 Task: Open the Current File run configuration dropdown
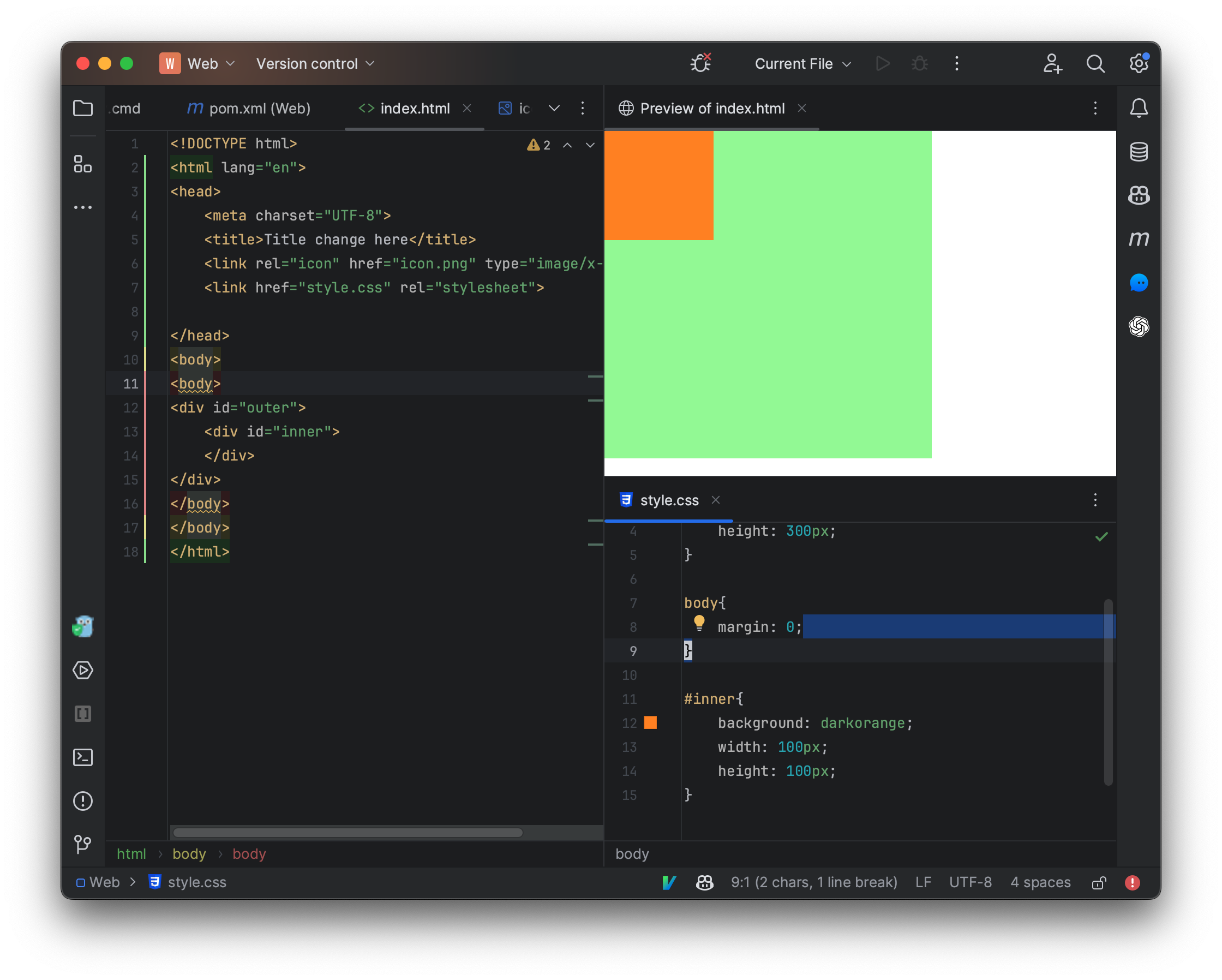pyautogui.click(x=801, y=63)
